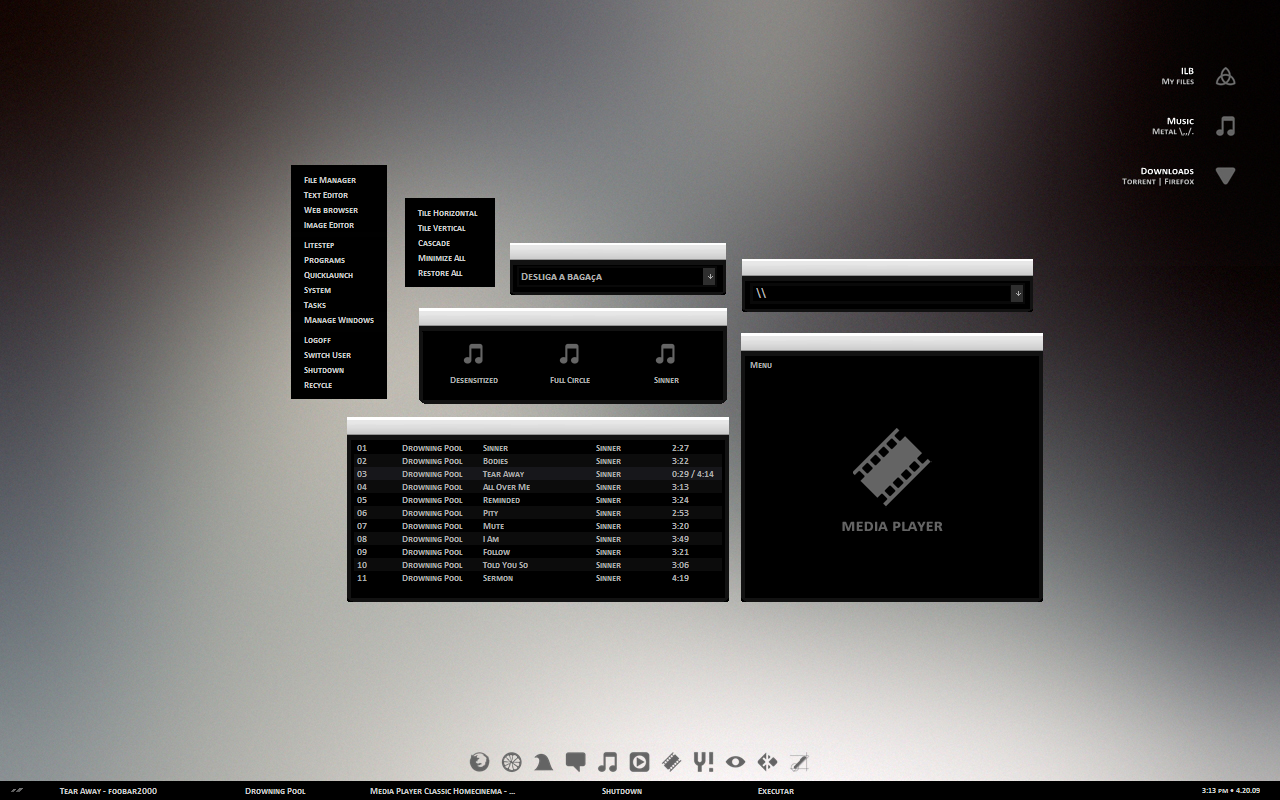Select the playing track 03 Tear Away
1280x800 pixels.
point(537,474)
